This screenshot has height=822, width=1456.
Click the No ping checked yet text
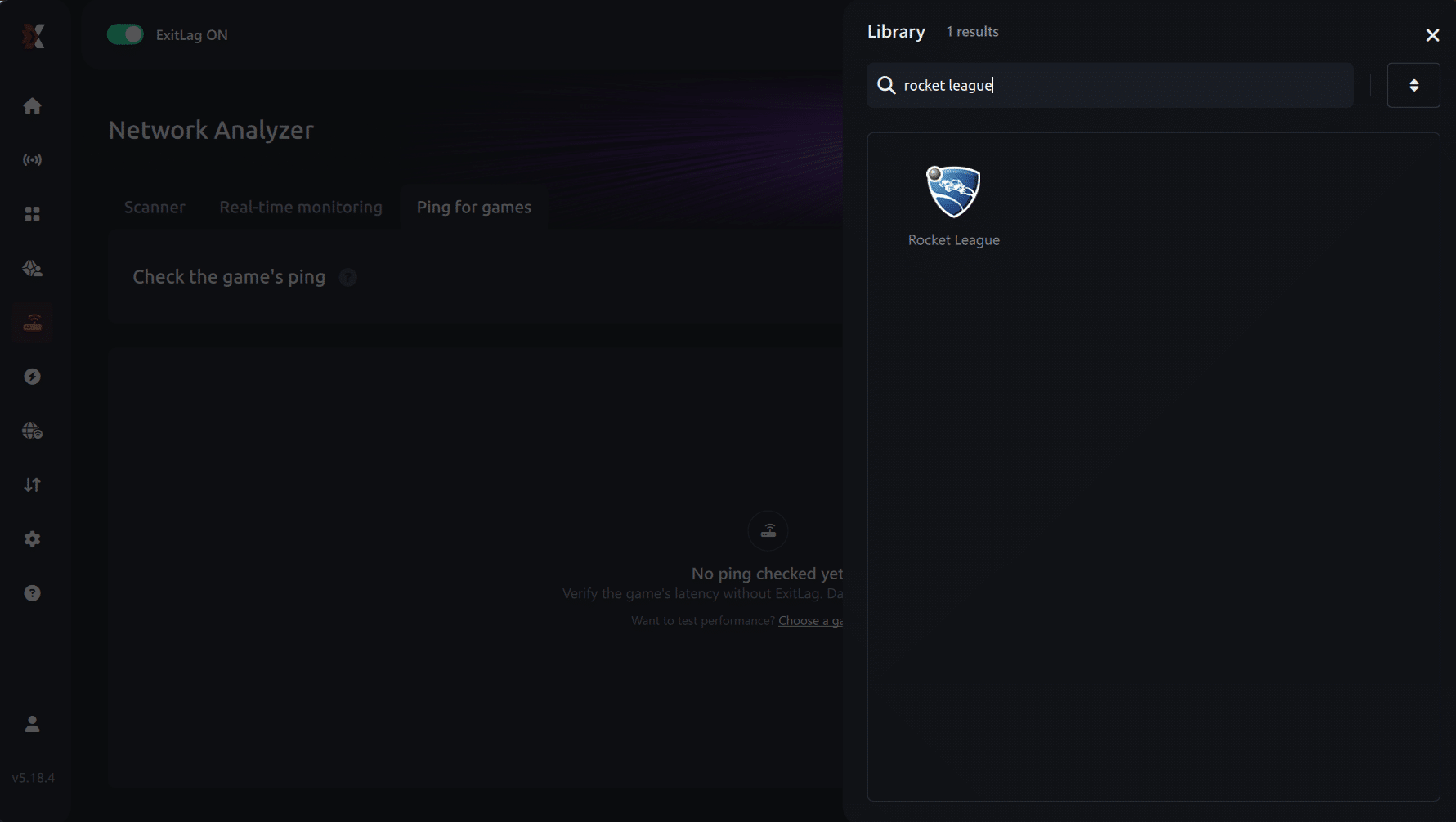[x=767, y=574]
